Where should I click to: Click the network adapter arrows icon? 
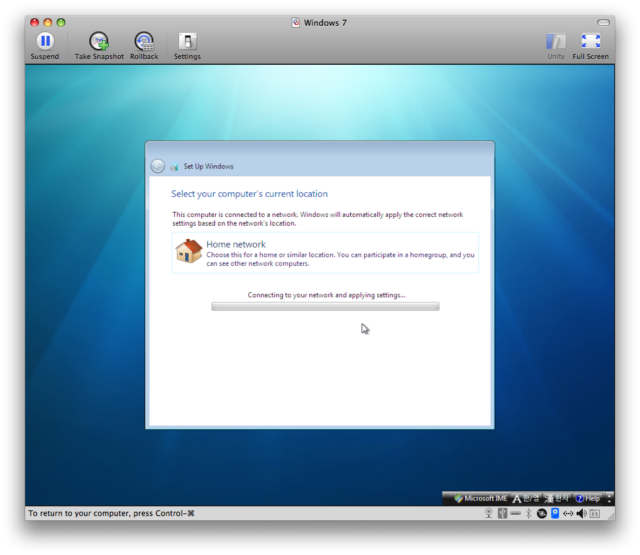568,513
